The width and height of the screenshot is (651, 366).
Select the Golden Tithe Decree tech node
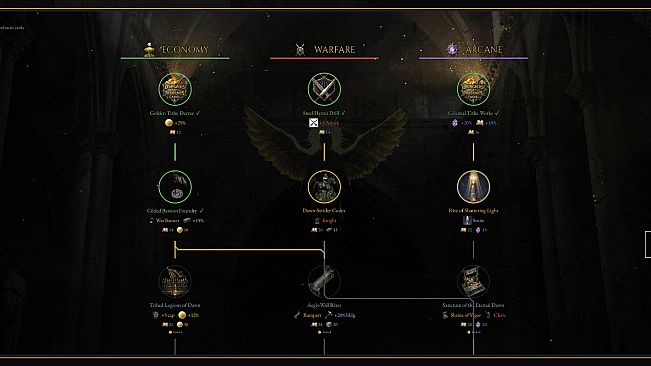click(x=175, y=89)
